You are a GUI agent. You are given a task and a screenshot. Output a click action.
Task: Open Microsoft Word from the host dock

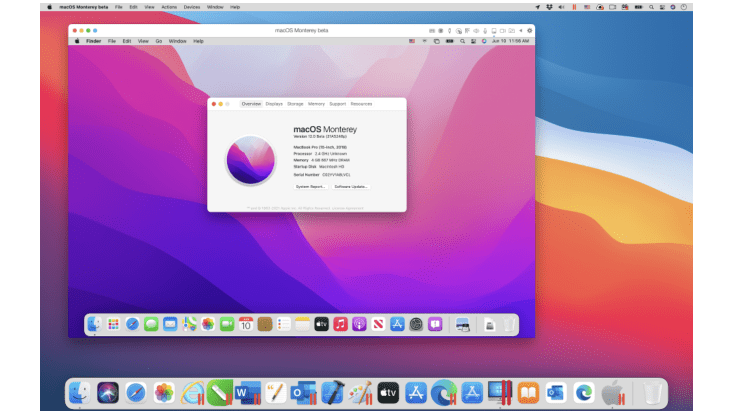(248, 393)
